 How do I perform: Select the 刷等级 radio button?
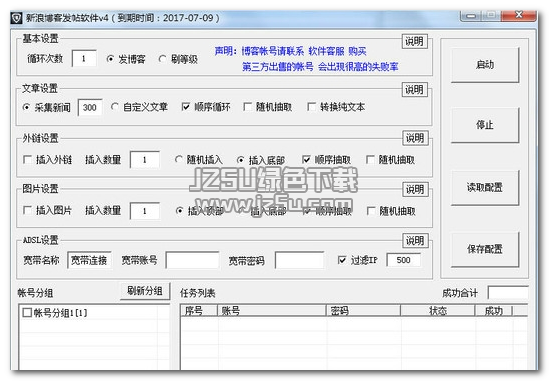pos(162,59)
